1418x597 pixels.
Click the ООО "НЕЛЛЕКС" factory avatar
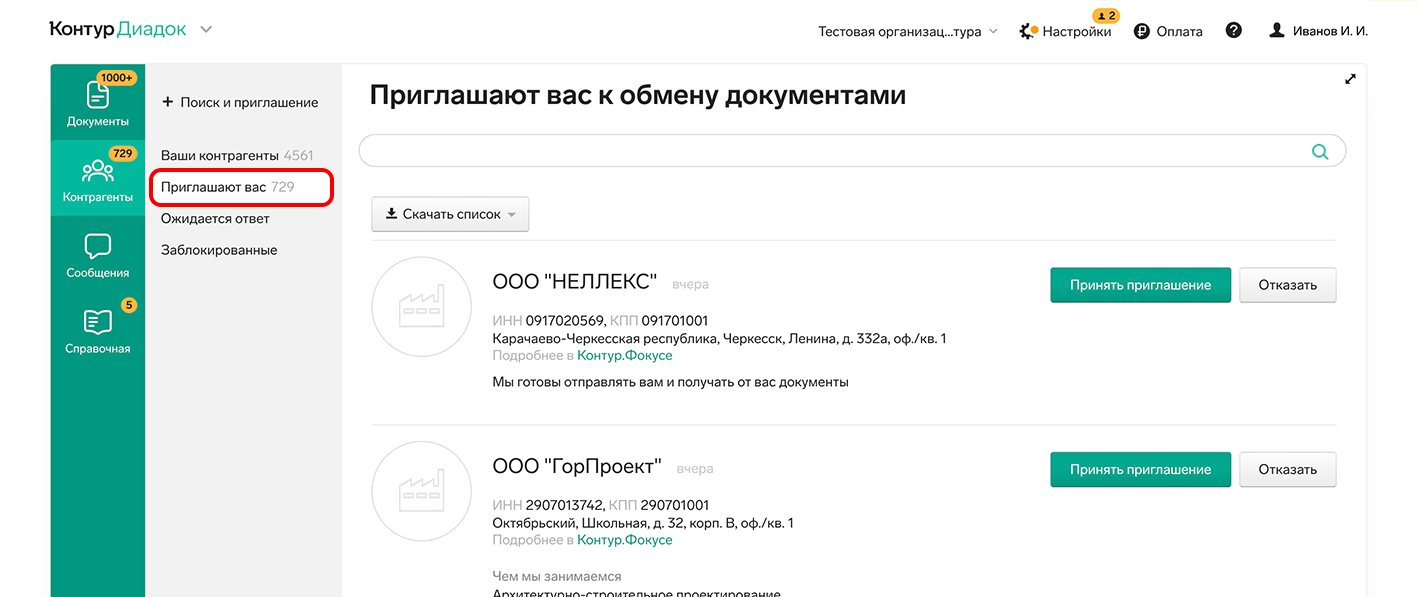[x=421, y=307]
